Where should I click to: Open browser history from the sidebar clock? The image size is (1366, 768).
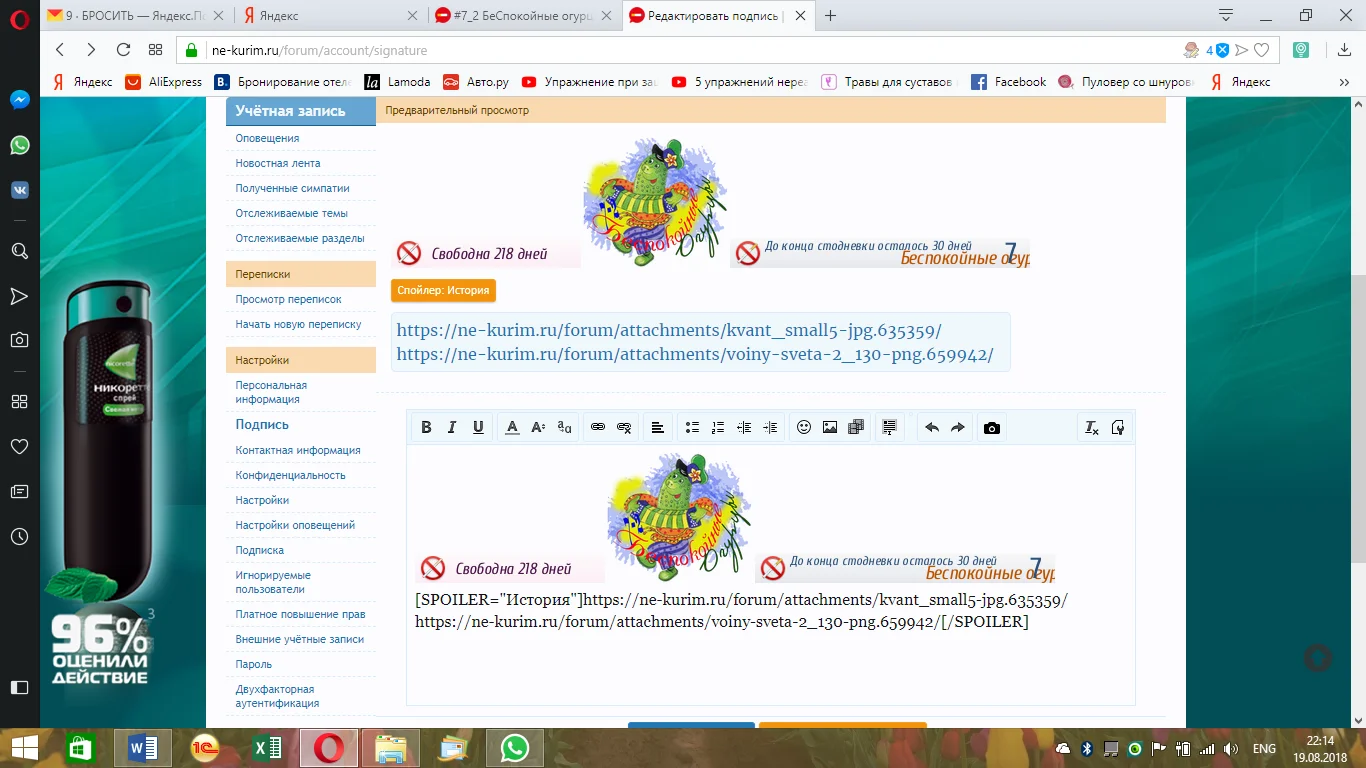click(19, 537)
